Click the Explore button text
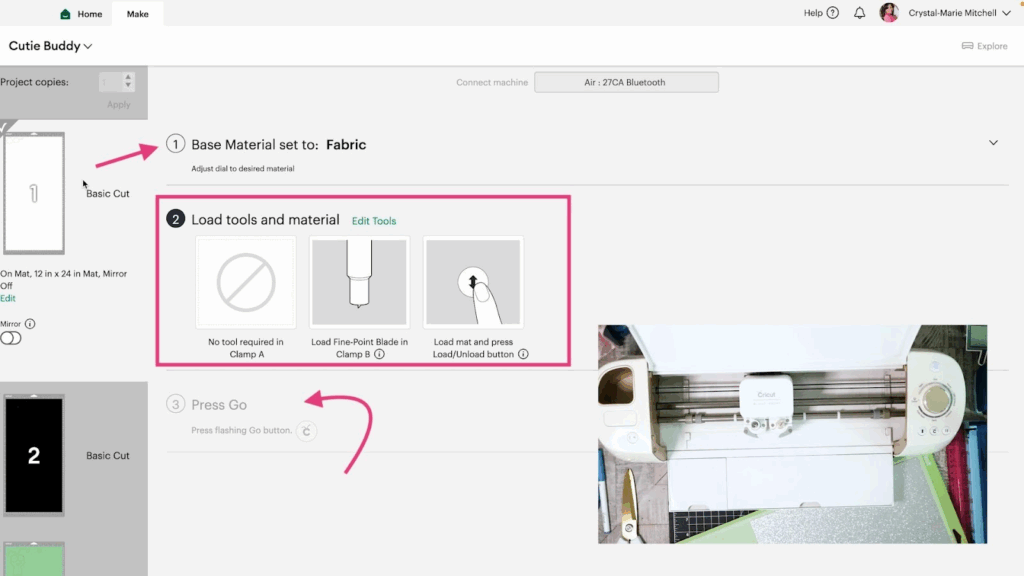 (992, 46)
